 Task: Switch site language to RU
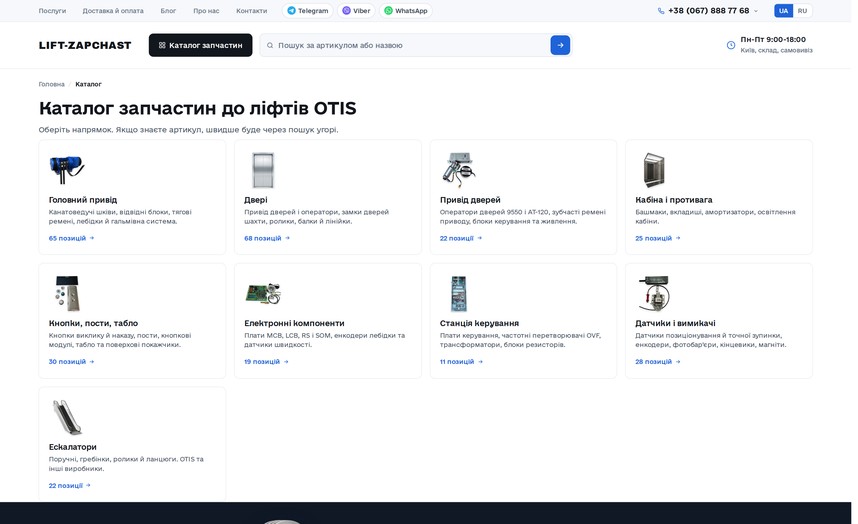(802, 11)
